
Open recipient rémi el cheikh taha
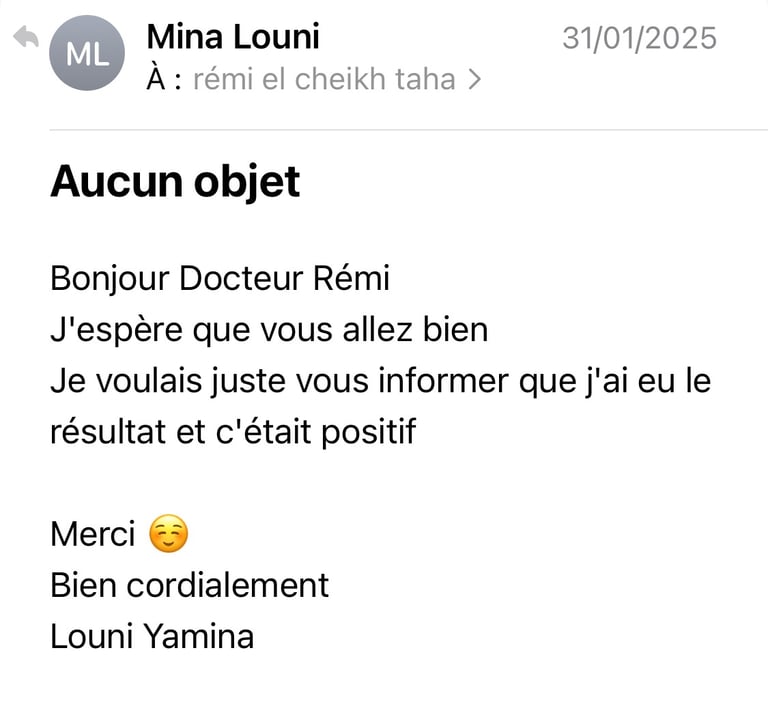(x=324, y=79)
